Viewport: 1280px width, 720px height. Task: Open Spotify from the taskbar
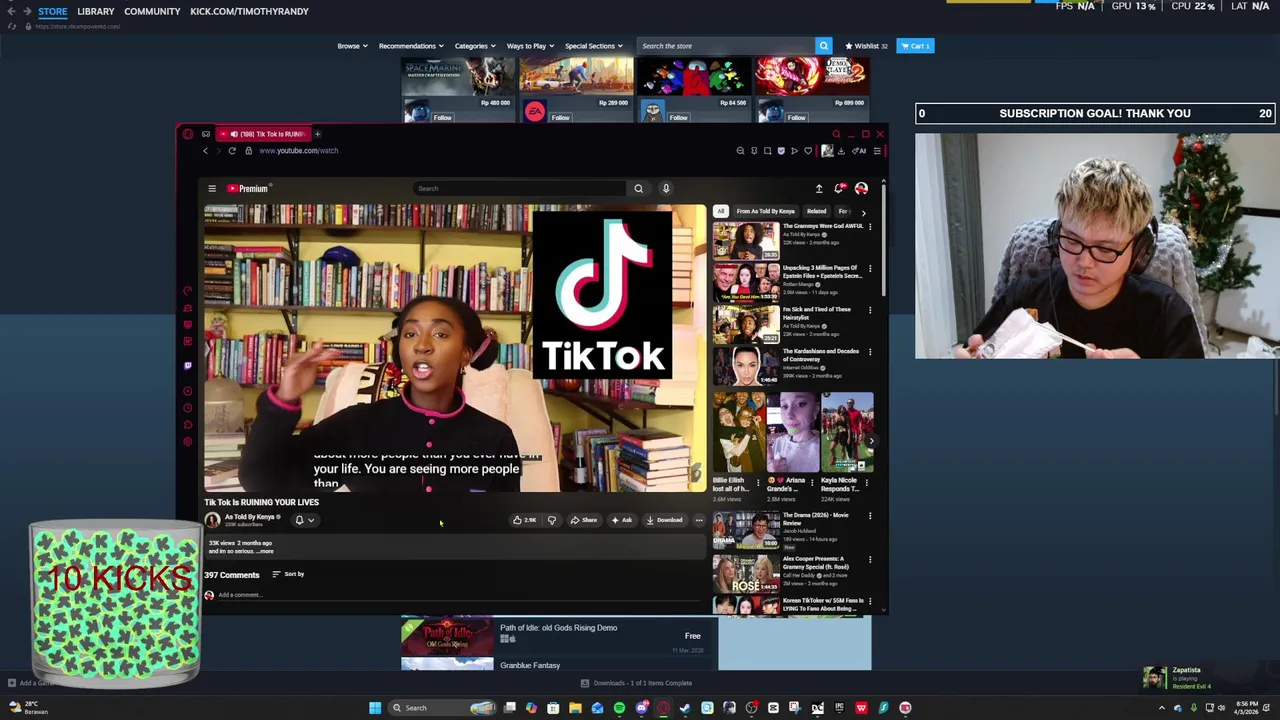[x=619, y=708]
